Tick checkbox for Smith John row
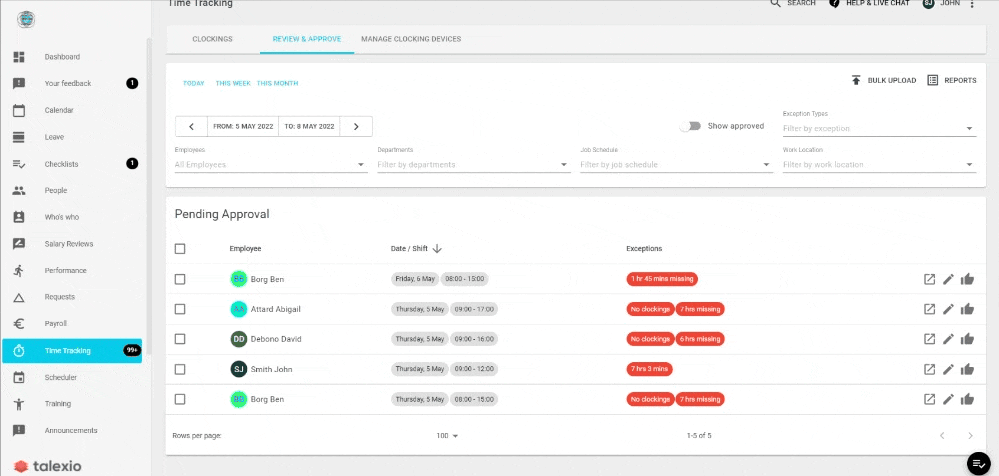 tap(180, 369)
